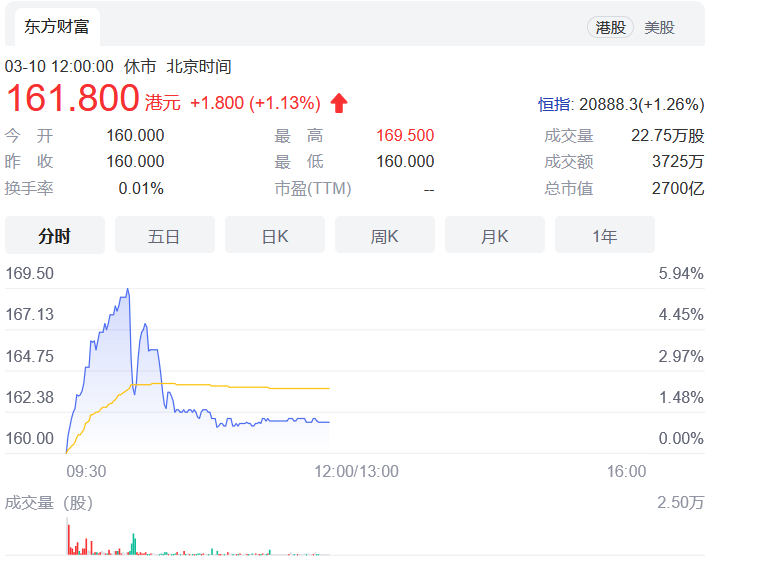Image resolution: width=762 pixels, height=565 pixels.
Task: Show the 日K candlestick chart
Action: coord(275,236)
